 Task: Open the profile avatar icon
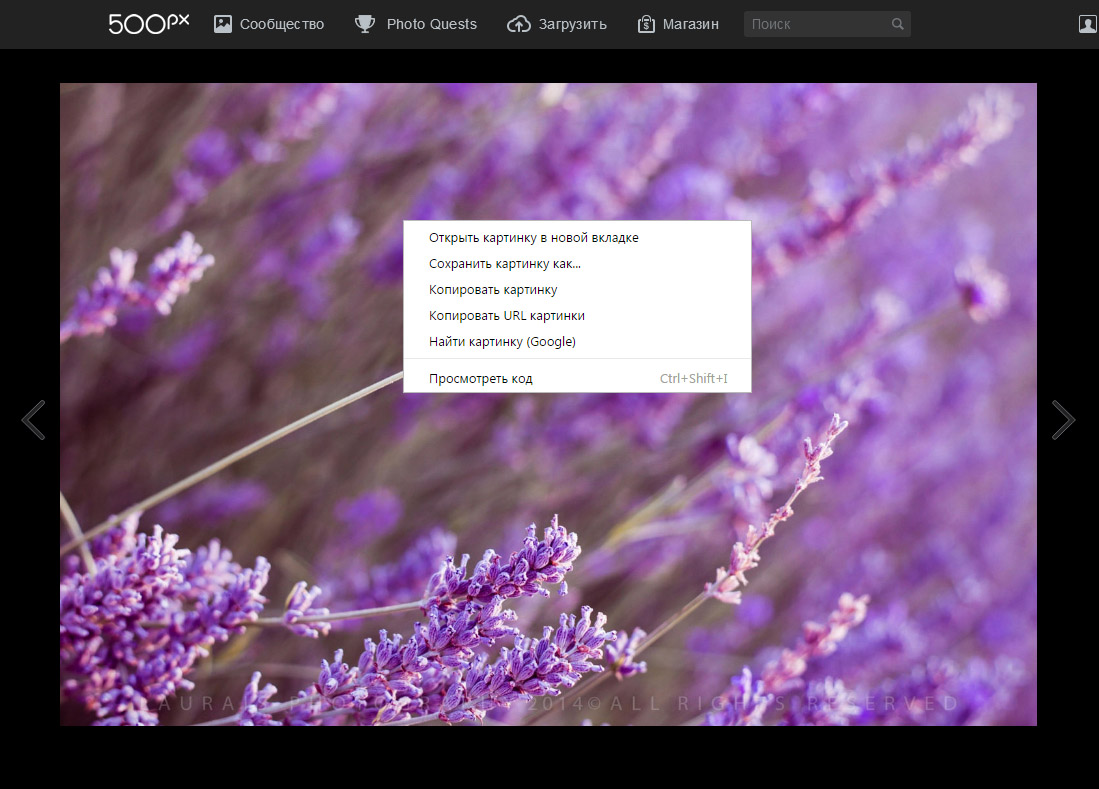click(x=1087, y=23)
